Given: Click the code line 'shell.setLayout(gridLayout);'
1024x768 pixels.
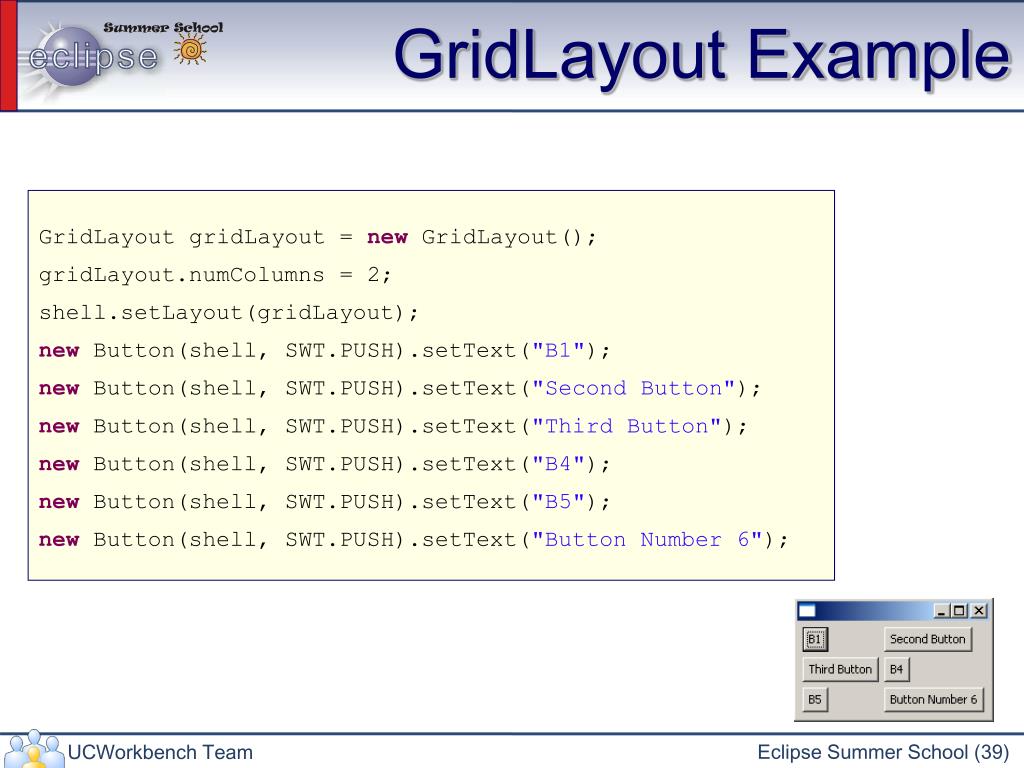Looking at the screenshot, I should coord(229,313).
